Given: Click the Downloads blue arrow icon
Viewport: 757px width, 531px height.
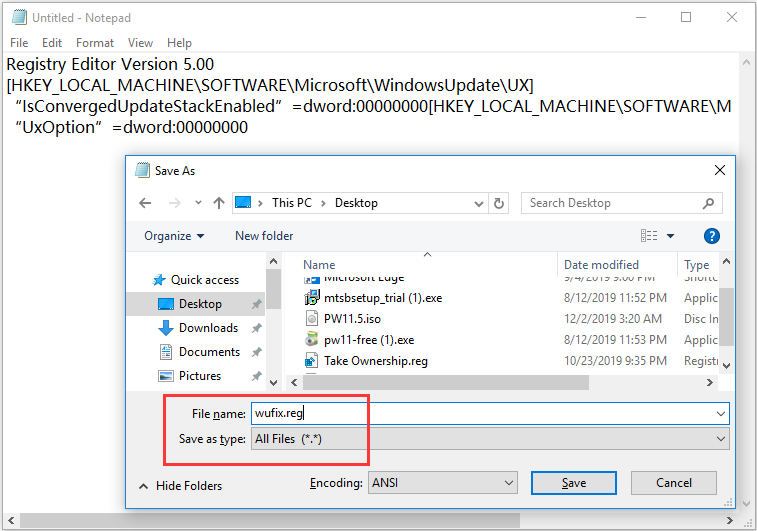Looking at the screenshot, I should 166,328.
